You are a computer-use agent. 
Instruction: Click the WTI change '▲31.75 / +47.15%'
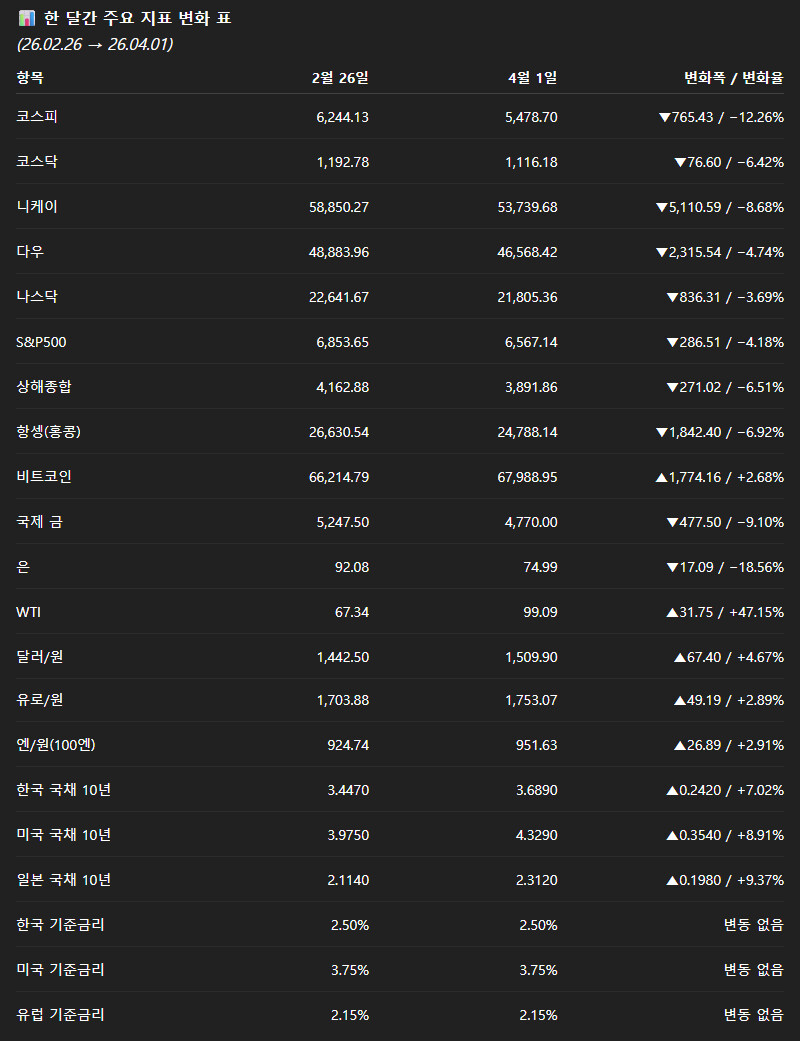pyautogui.click(x=725, y=612)
